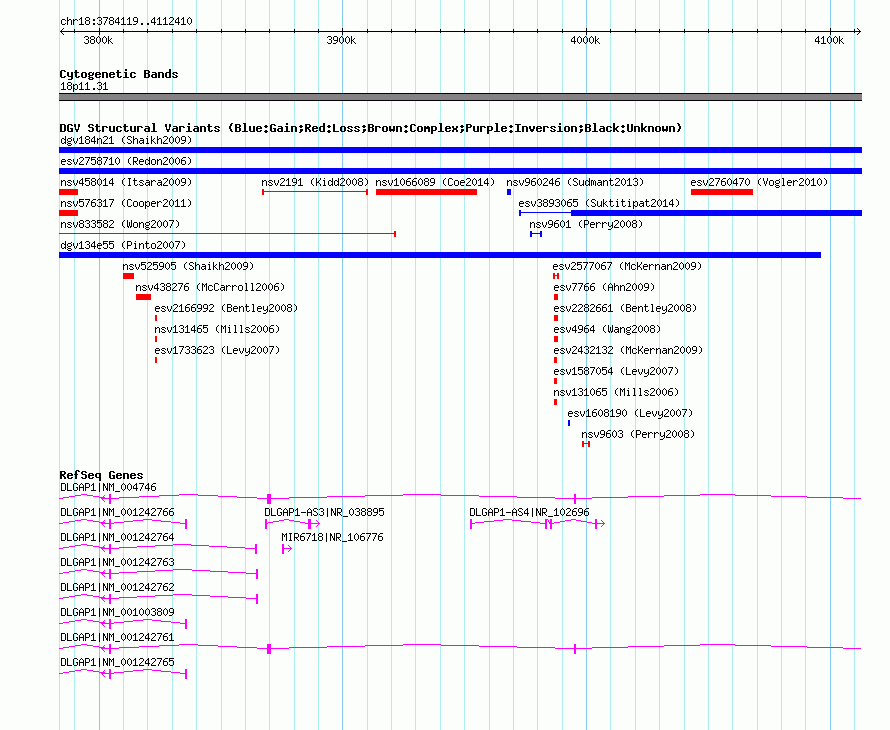Select nsv131065 (Mills2006) label

coord(616,392)
